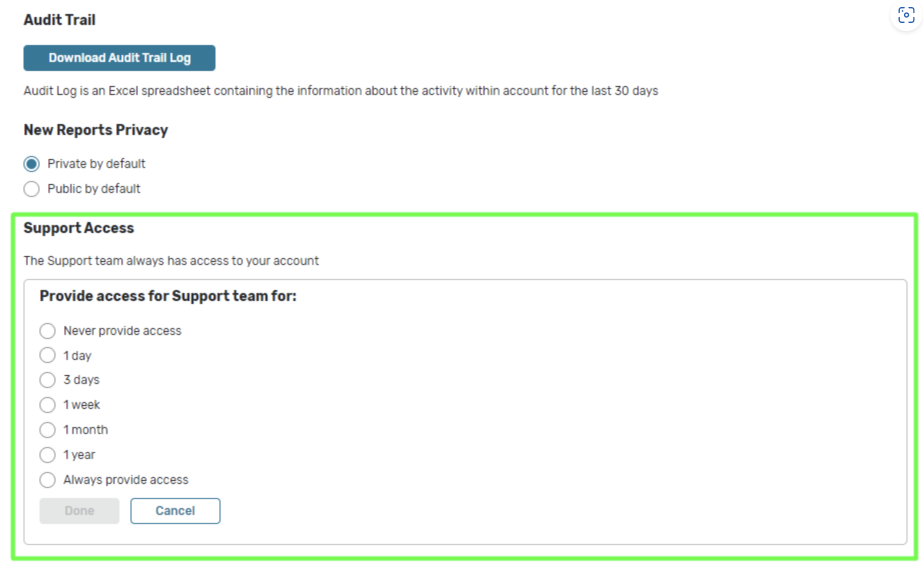Pick the 1 week access option

48,405
